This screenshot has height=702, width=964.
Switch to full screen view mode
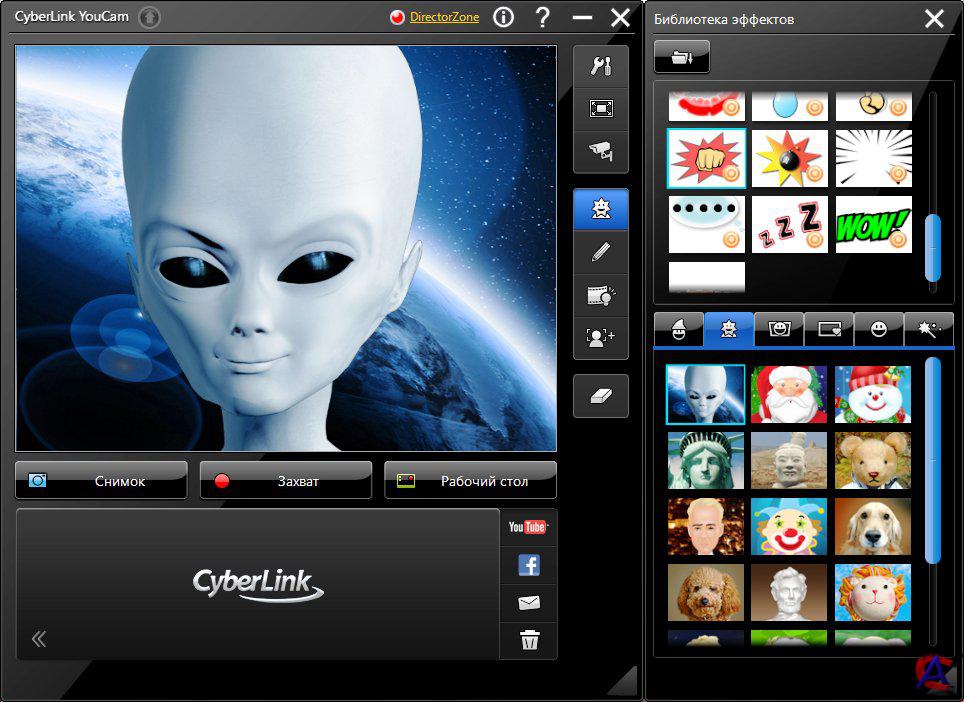(601, 109)
